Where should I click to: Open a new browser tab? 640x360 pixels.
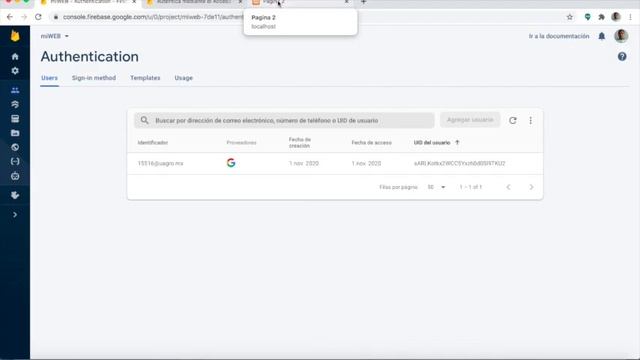[x=363, y=2]
